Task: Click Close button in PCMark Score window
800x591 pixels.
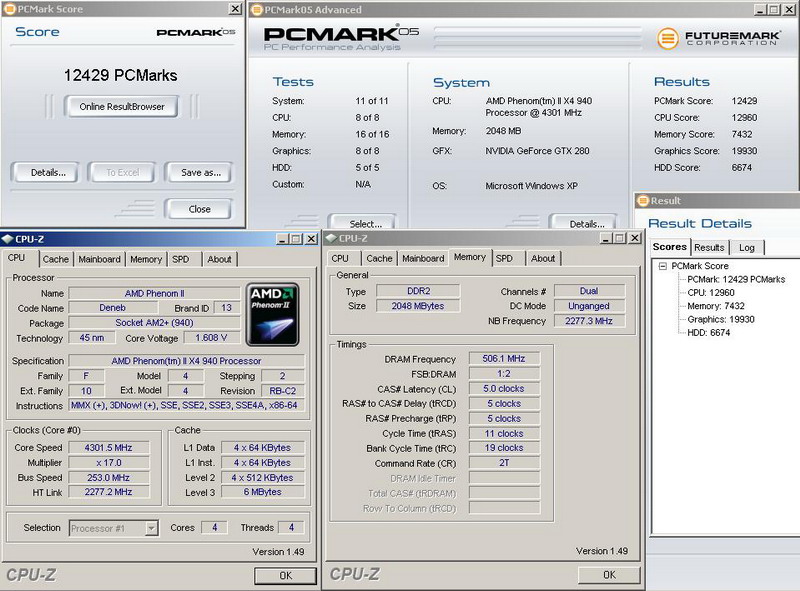Action: tap(199, 209)
